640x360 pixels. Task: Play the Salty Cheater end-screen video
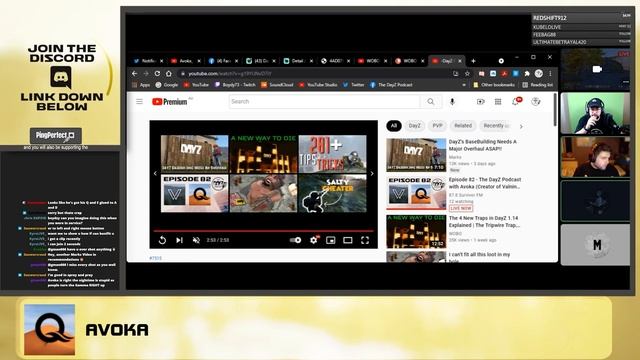(x=332, y=193)
